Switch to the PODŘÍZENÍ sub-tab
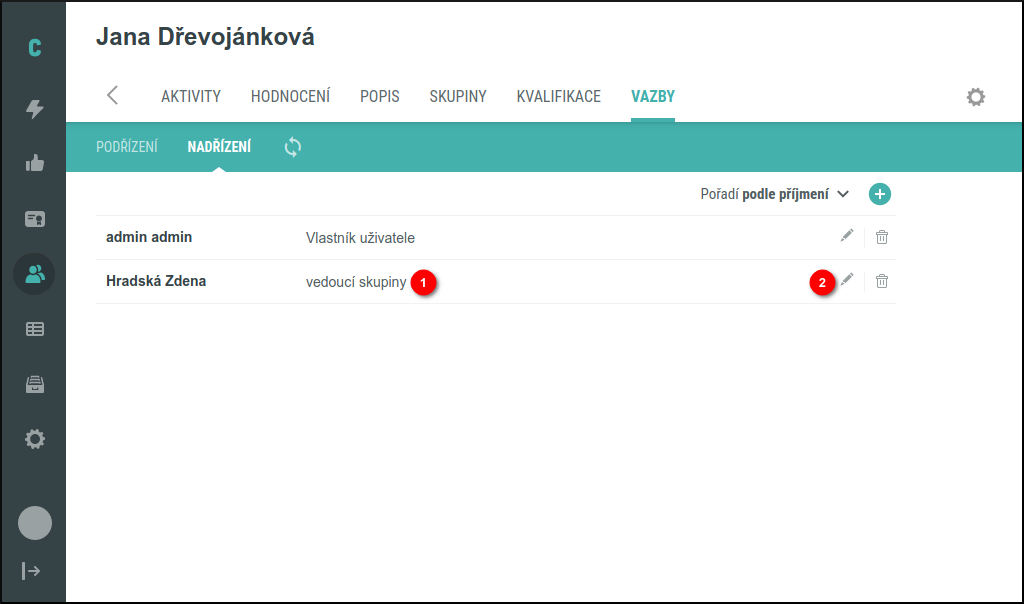1024x604 pixels. tap(127, 147)
